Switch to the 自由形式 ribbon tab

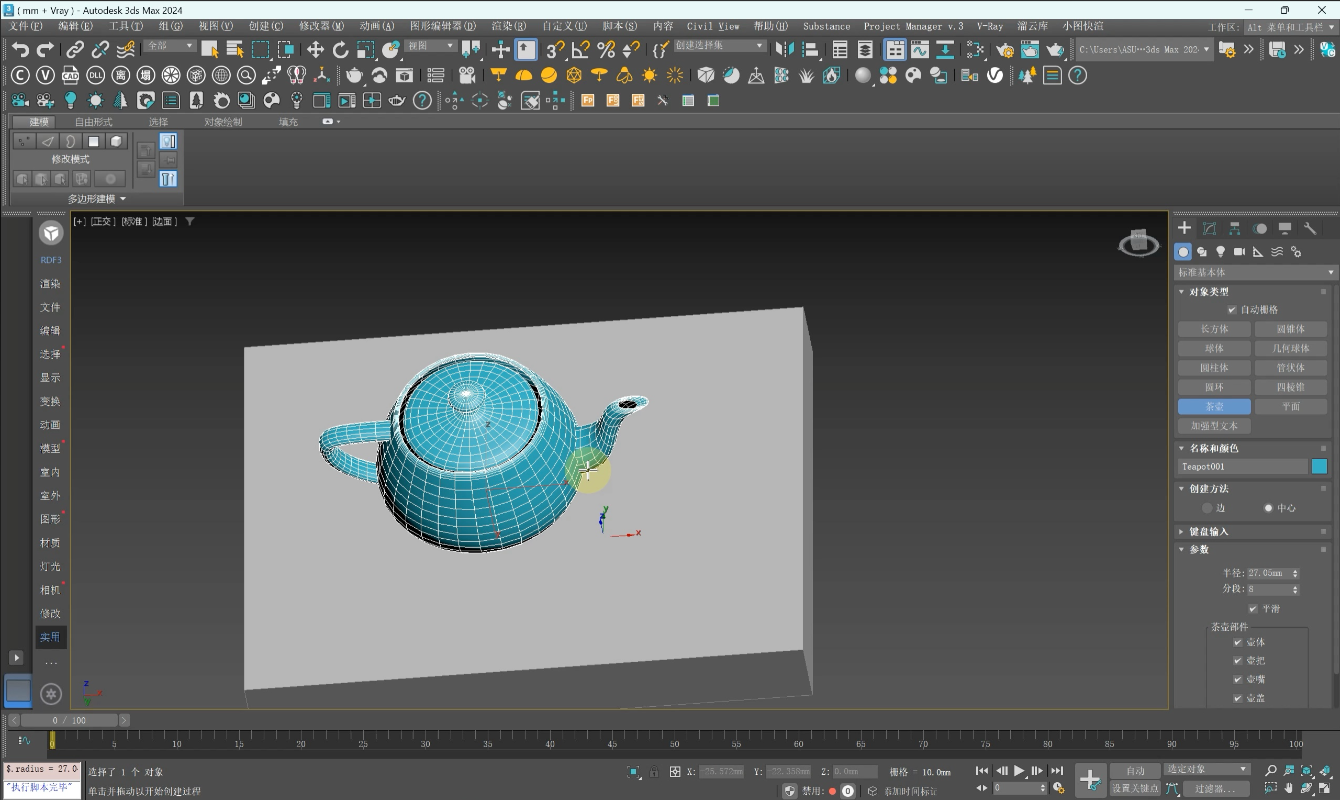94,122
